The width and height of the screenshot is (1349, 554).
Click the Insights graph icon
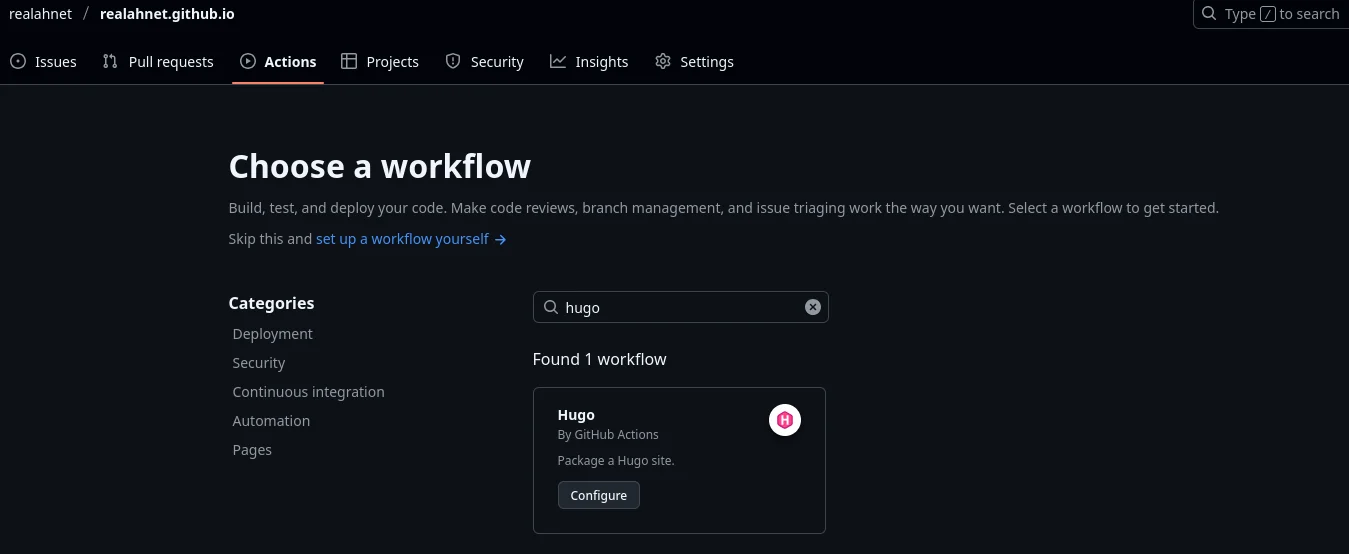click(558, 62)
